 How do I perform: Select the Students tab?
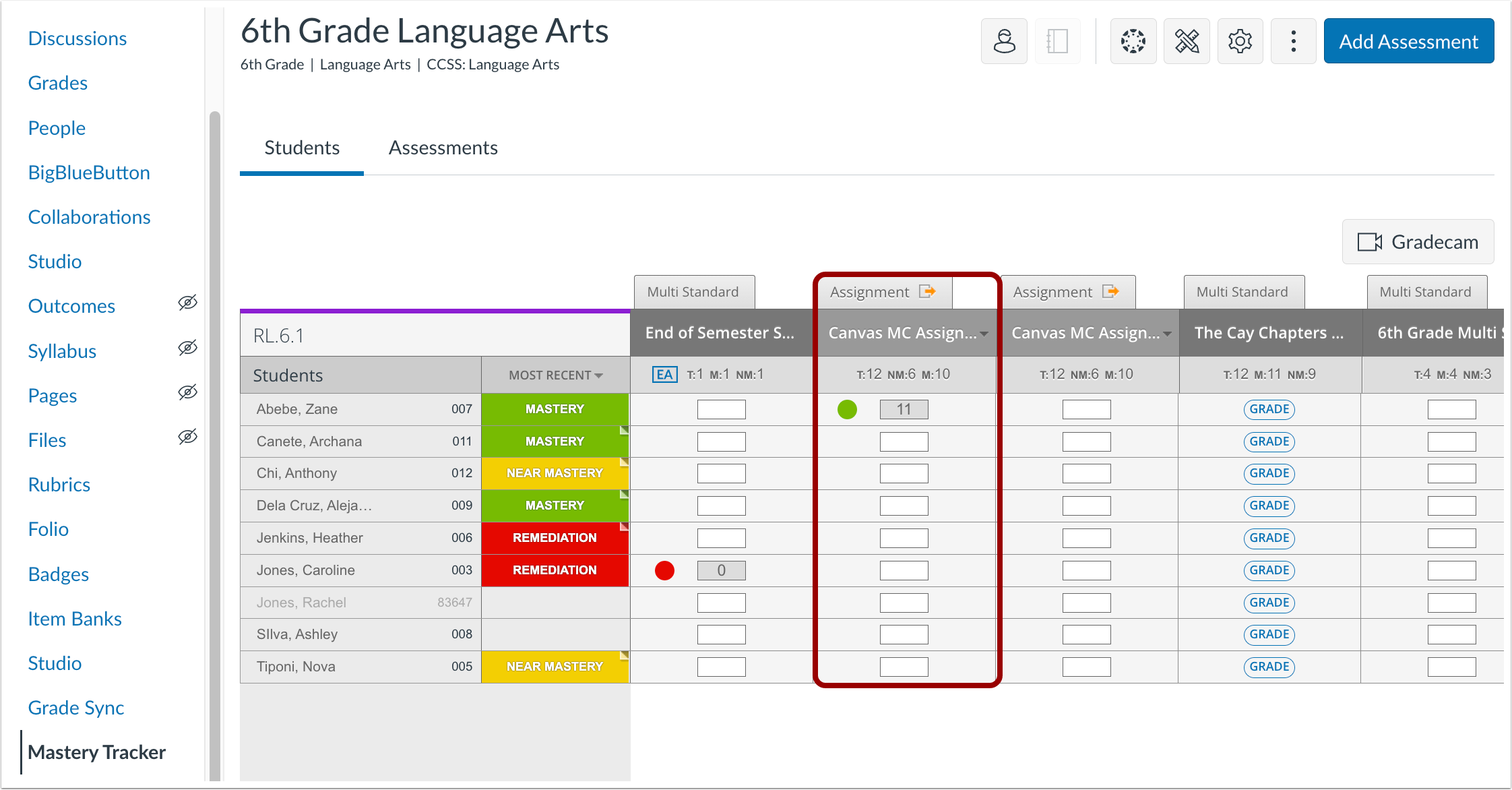(301, 148)
